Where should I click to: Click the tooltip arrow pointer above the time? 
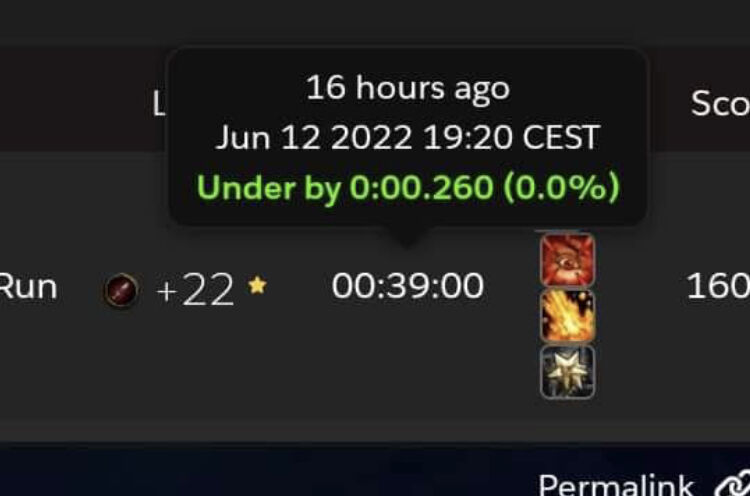point(407,236)
